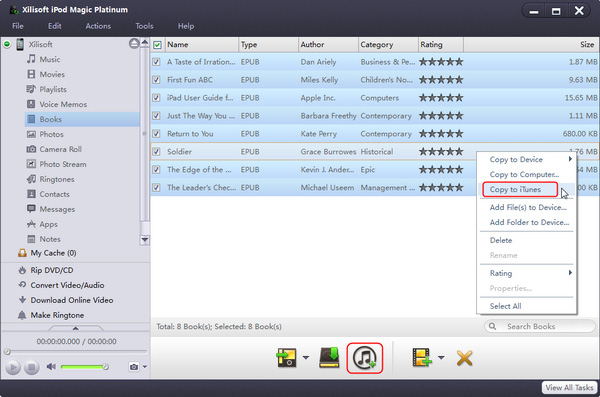Click View All Tasks button
The height and width of the screenshot is (397, 600).
(x=569, y=388)
